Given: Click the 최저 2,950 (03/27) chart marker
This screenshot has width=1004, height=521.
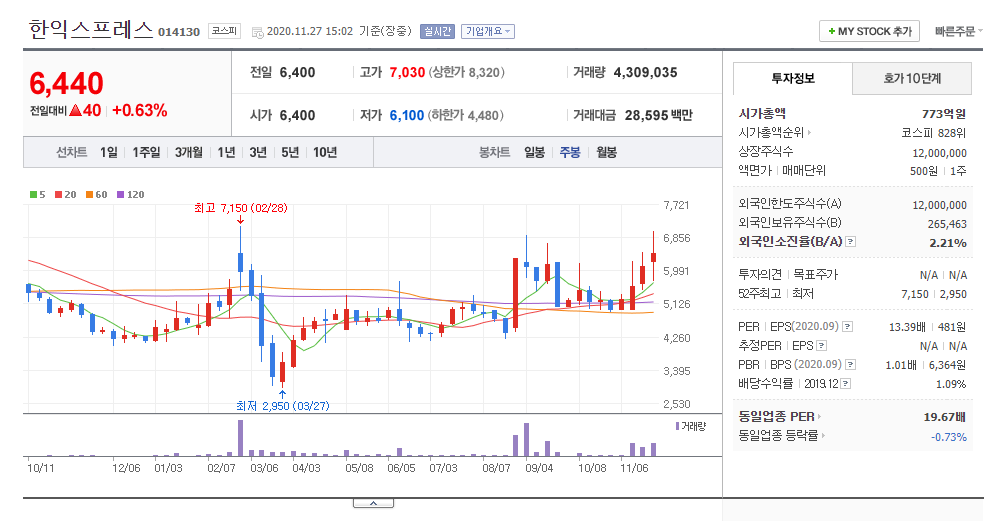Looking at the screenshot, I should [282, 406].
